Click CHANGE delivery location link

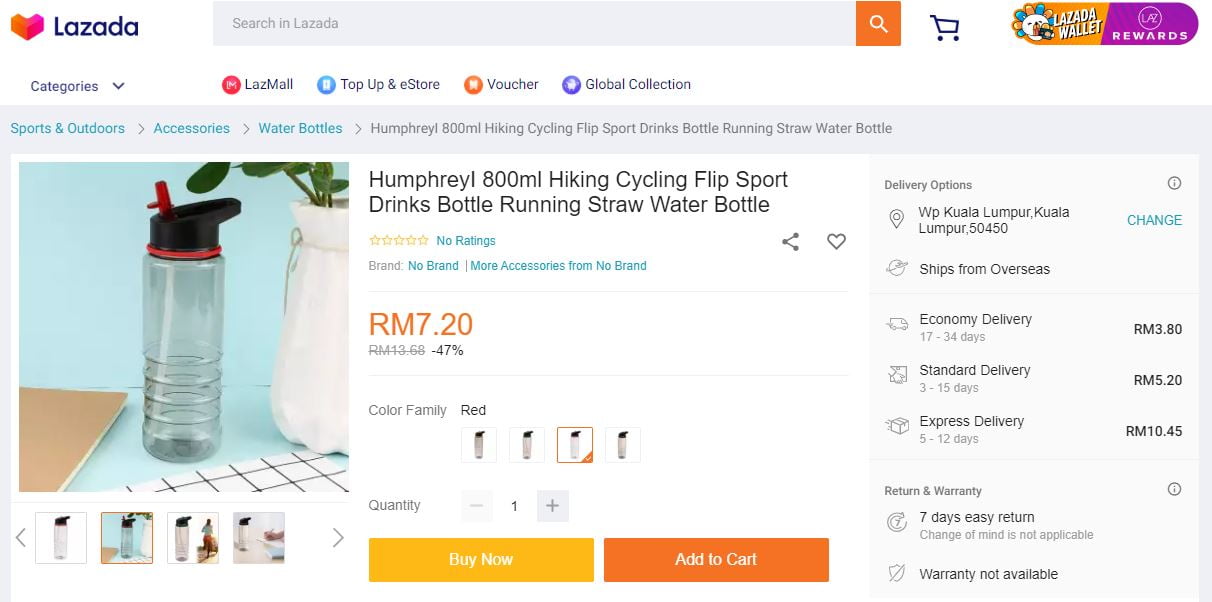[1154, 220]
